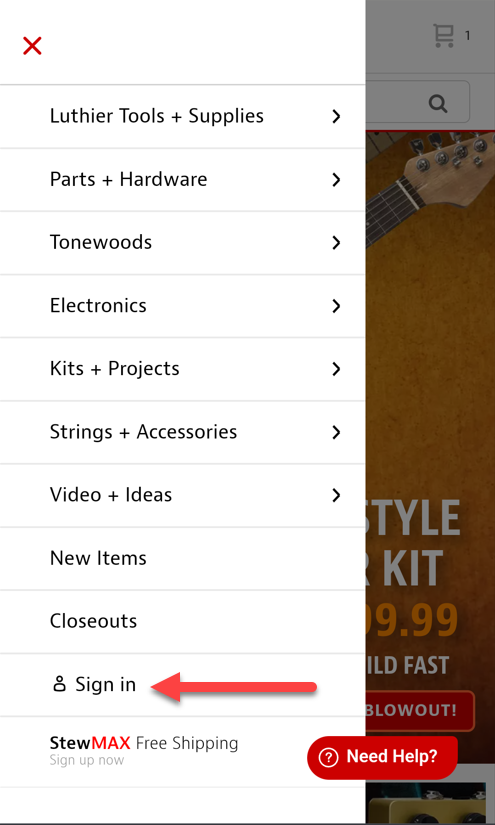Click the search magnifier icon
The image size is (495, 825).
point(438,103)
